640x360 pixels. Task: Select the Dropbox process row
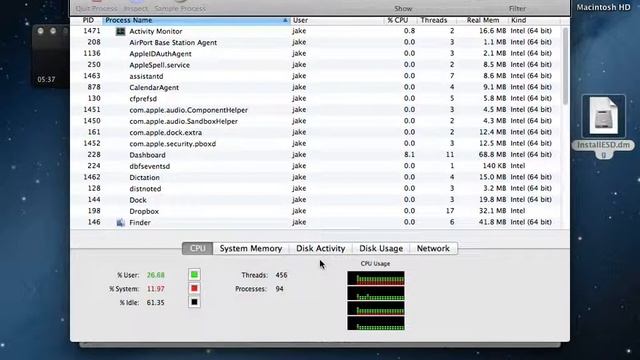316,211
